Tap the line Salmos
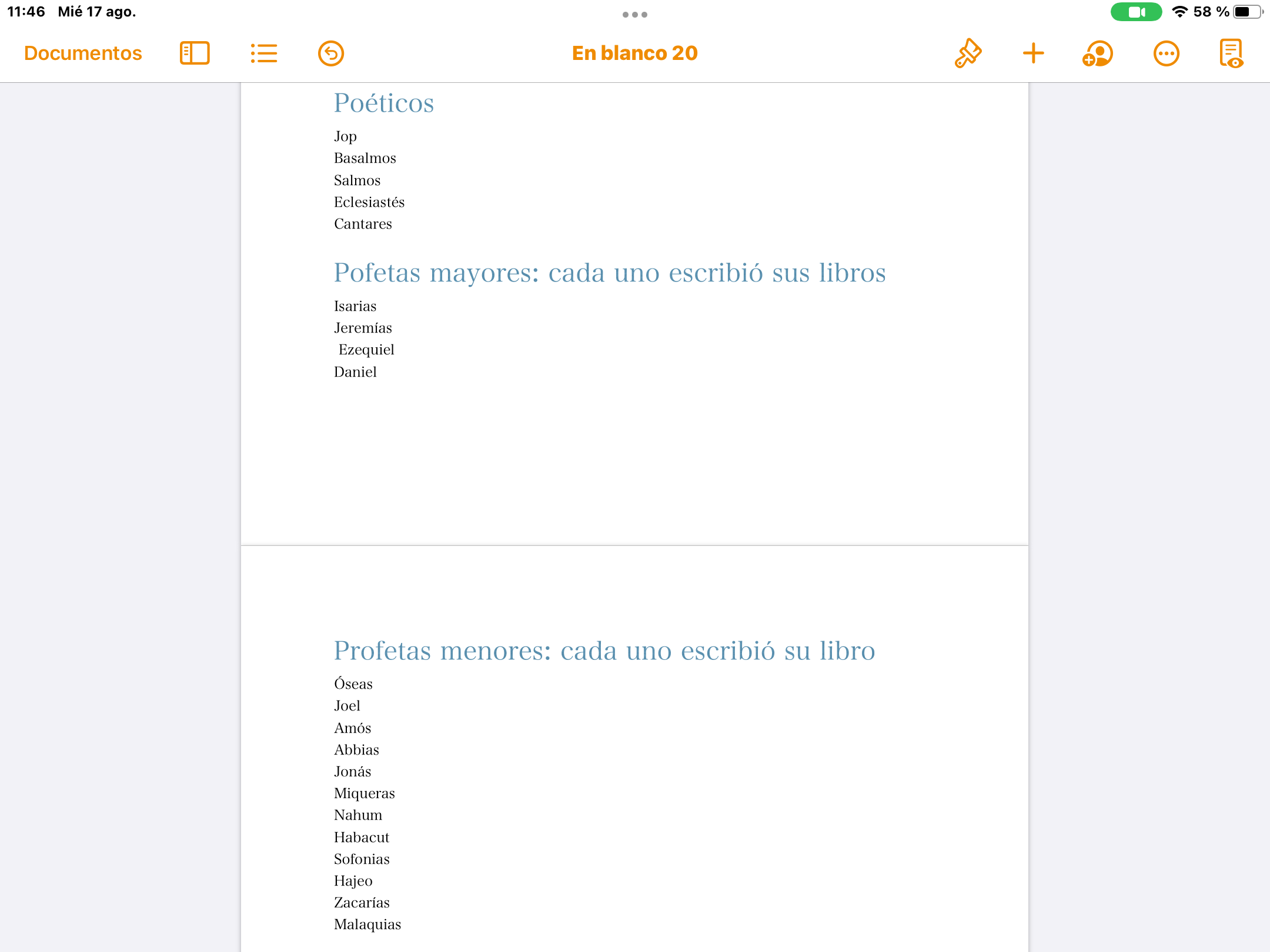This screenshot has width=1270, height=952. point(357,180)
